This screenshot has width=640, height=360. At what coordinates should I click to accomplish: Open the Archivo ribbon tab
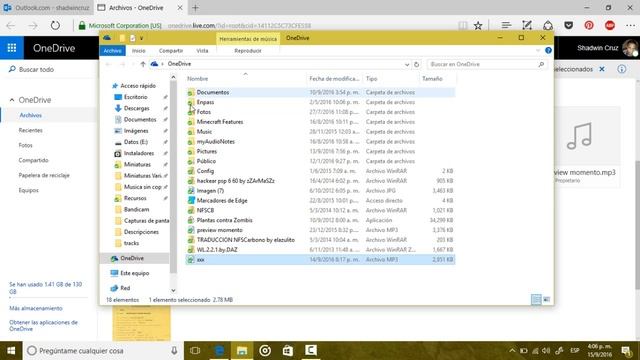(x=112, y=51)
